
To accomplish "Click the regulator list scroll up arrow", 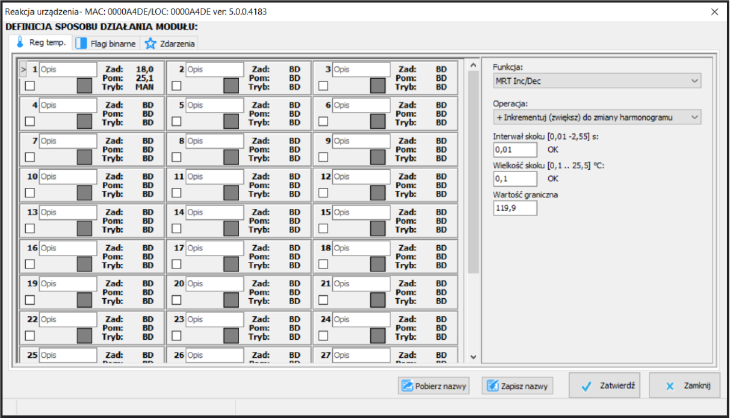I will 473,66.
